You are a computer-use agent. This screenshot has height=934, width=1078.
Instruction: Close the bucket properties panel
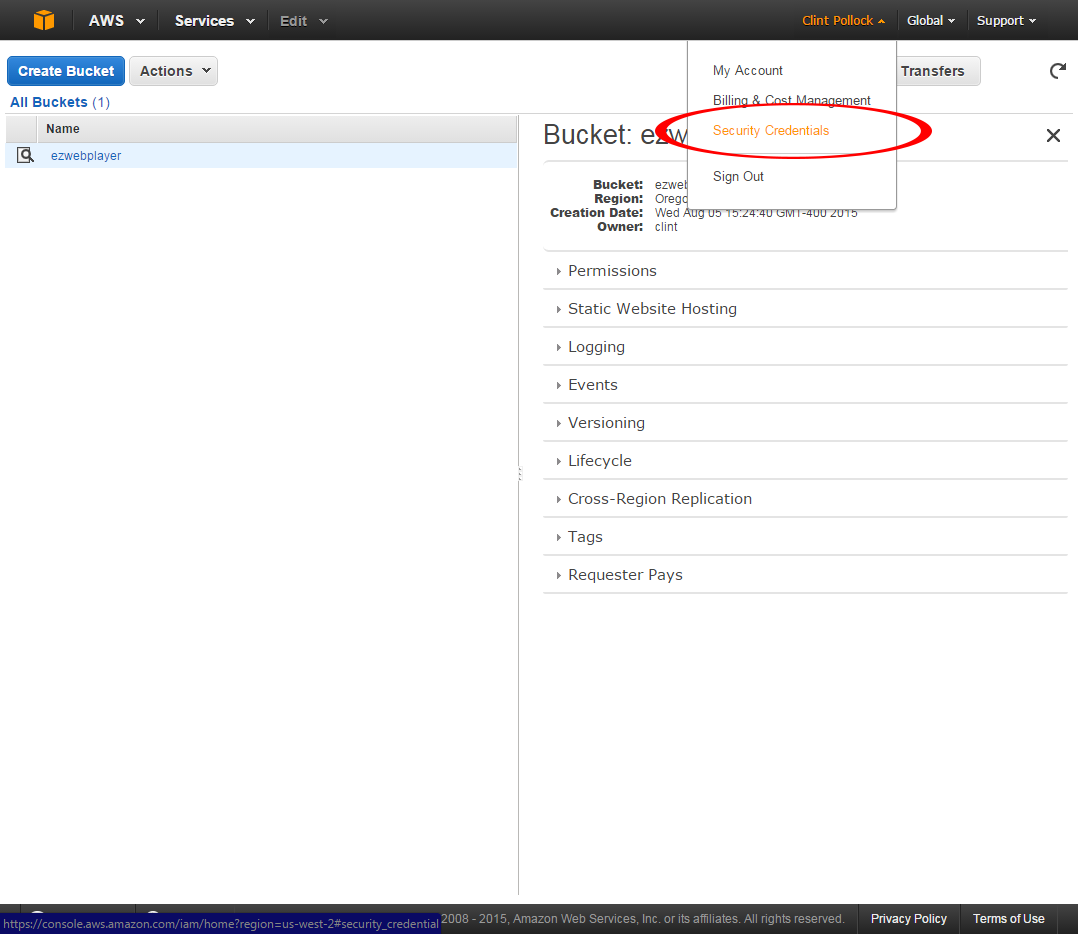(1053, 135)
